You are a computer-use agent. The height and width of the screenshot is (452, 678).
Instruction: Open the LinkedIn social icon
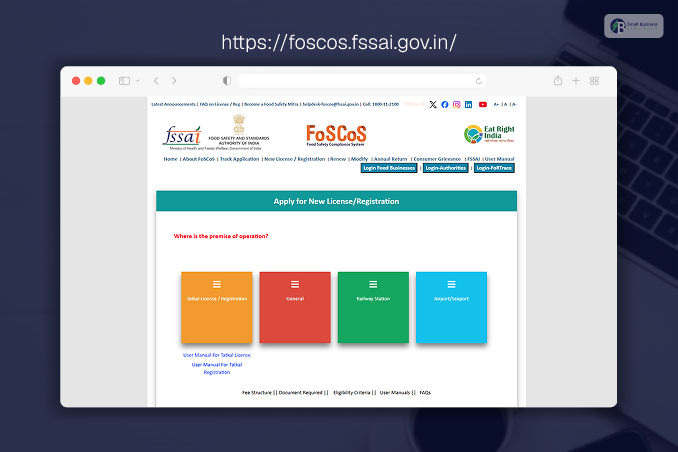(468, 105)
